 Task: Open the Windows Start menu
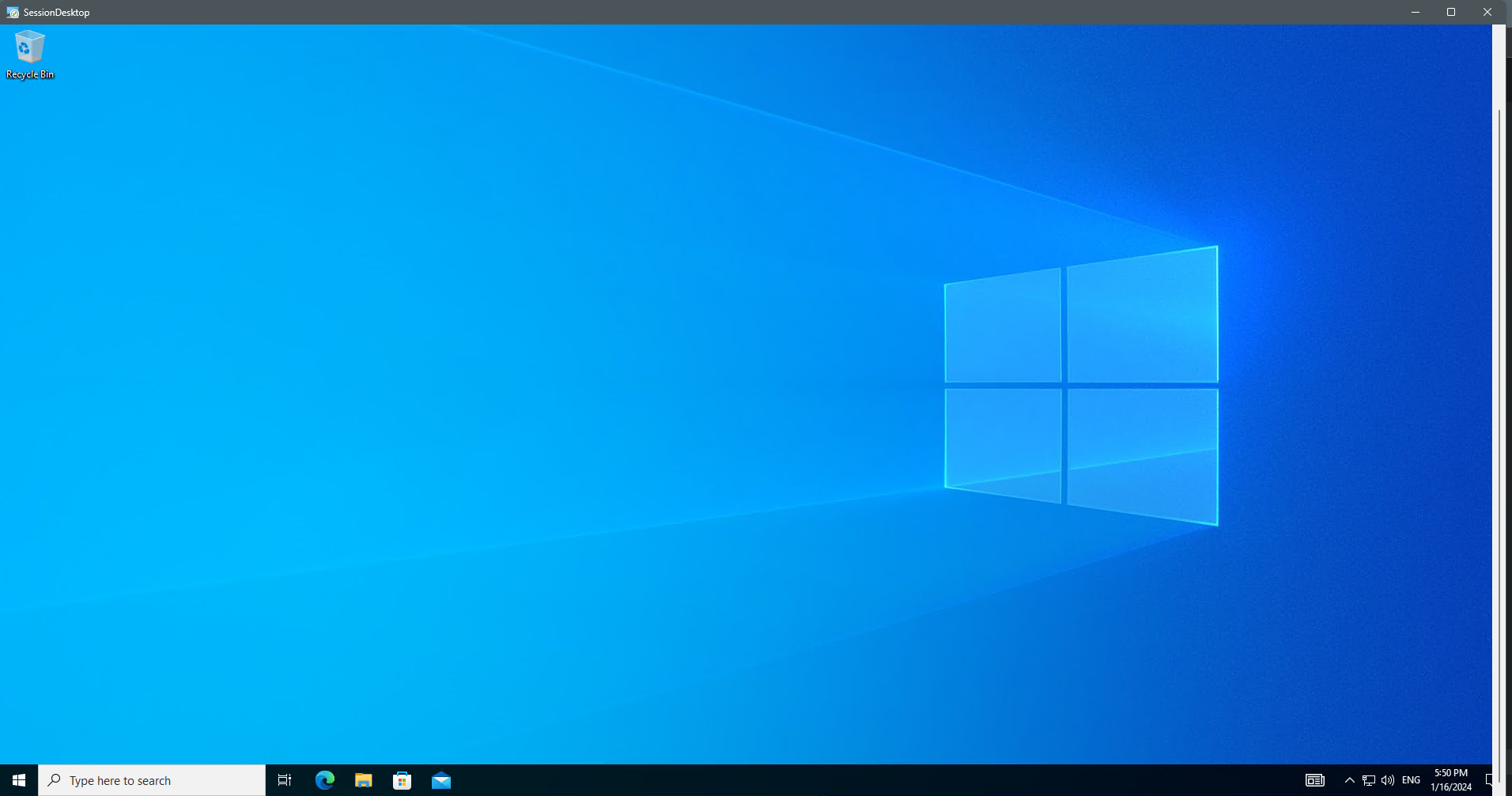click(x=19, y=780)
